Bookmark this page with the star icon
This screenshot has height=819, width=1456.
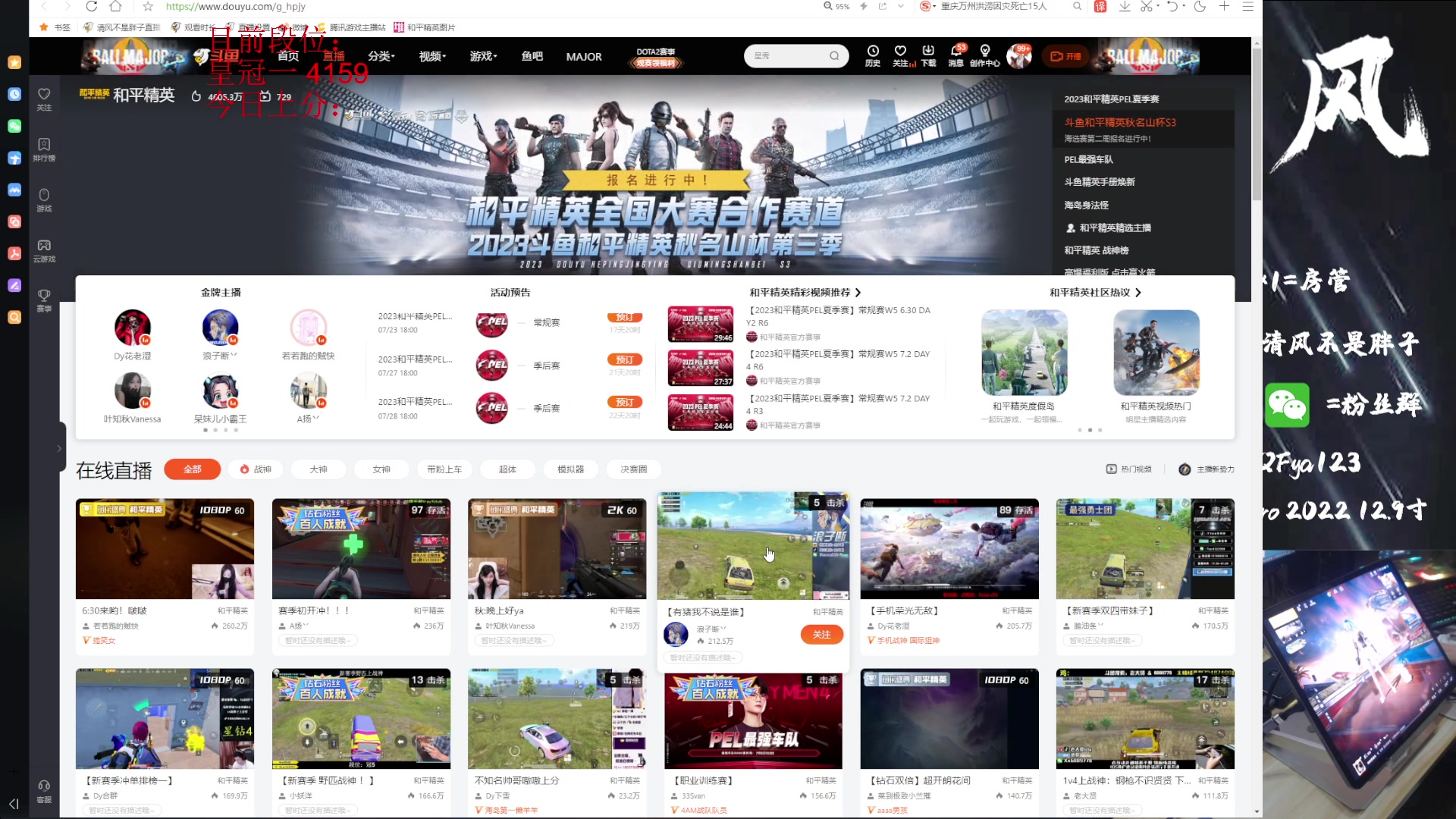point(148,6)
